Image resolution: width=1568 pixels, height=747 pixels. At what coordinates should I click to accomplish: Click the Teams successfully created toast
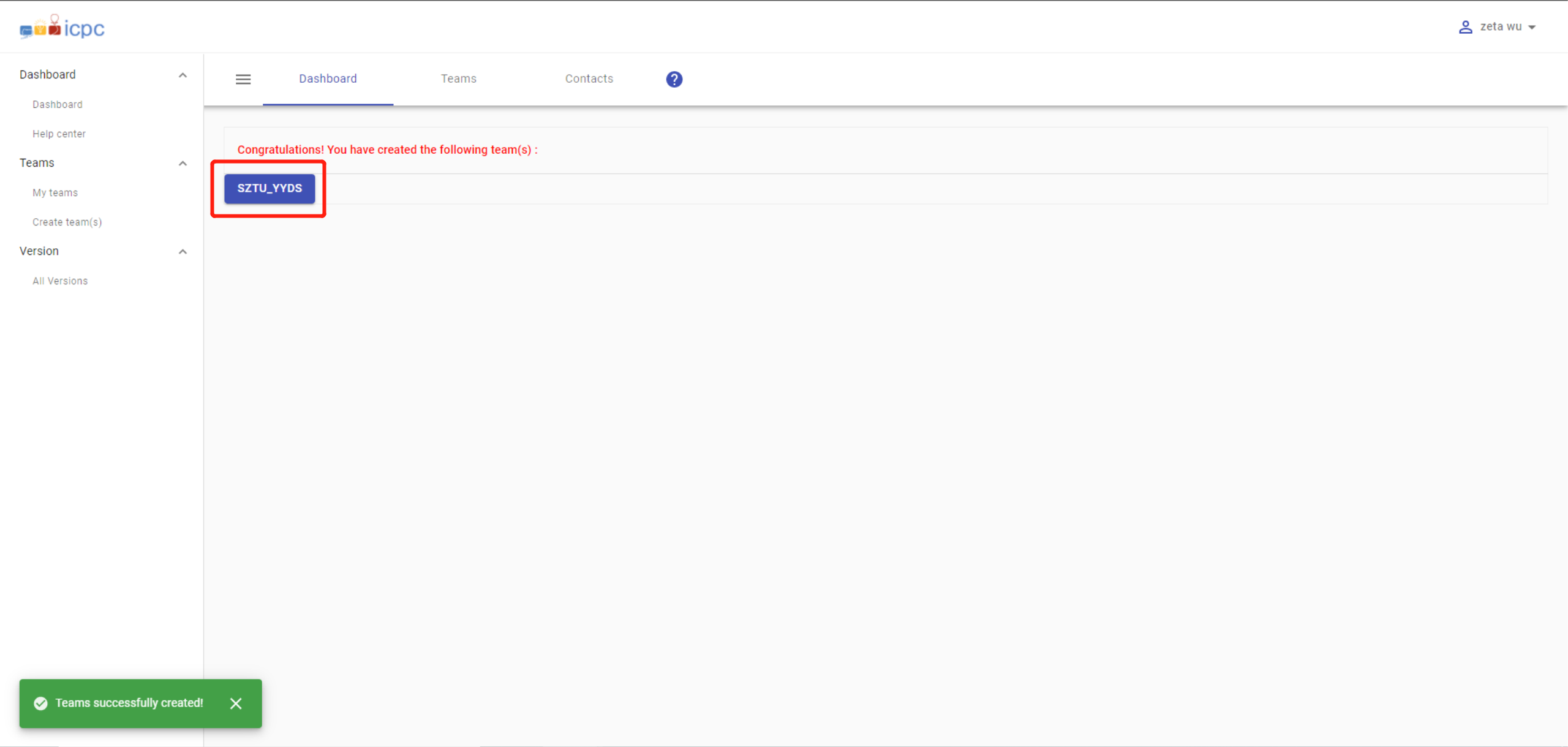[x=129, y=703]
